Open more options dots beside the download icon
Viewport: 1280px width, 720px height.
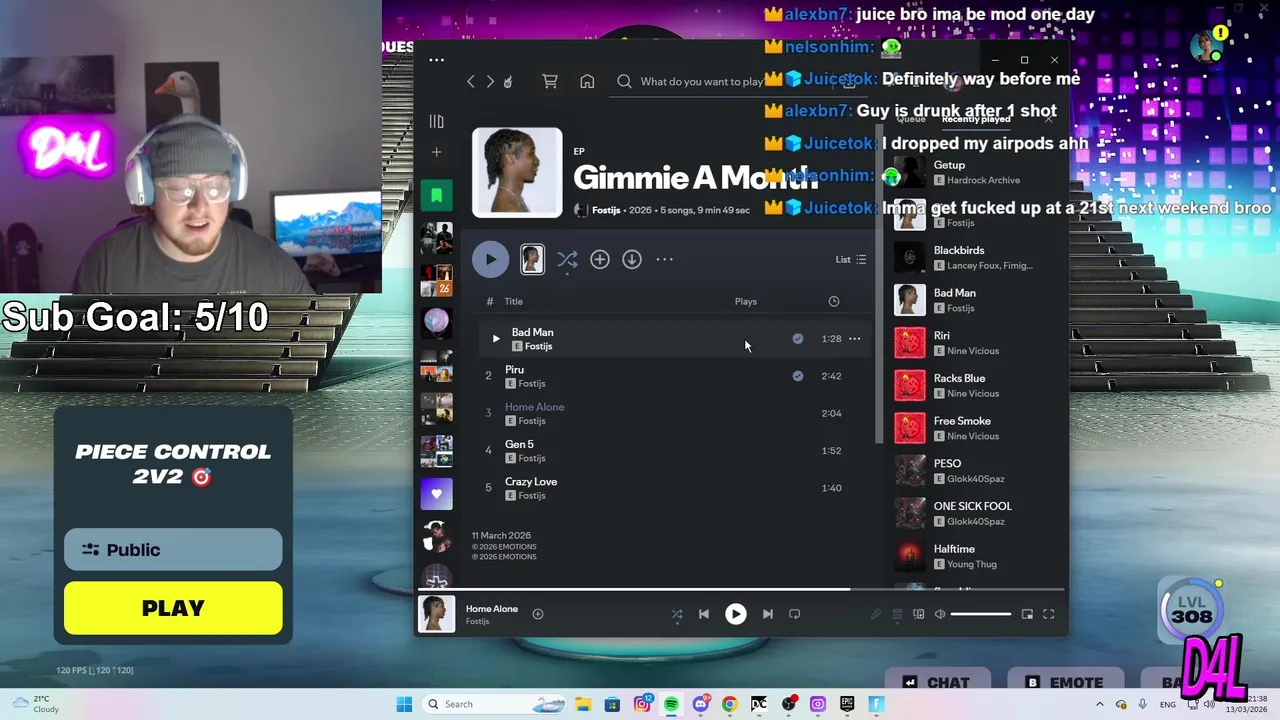664,259
